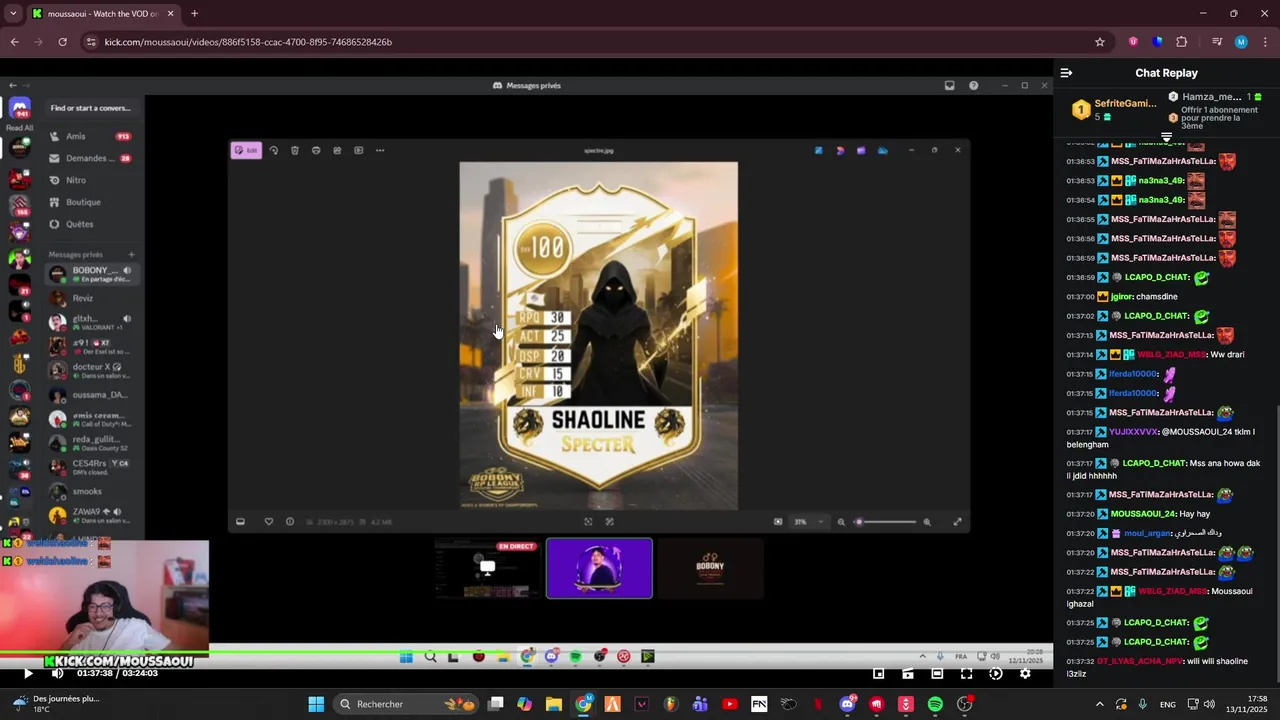1280x720 pixels.
Task: Go back in browser history
Action: 14,42
